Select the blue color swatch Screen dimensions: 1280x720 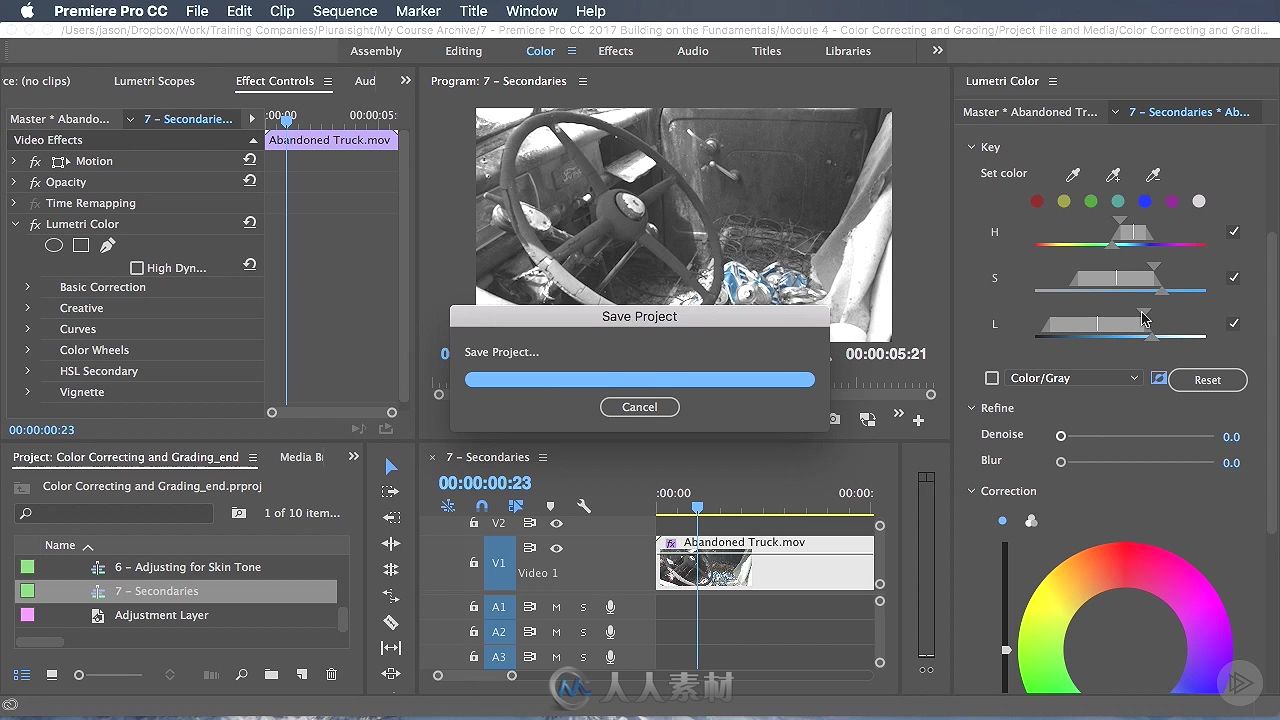(1145, 201)
